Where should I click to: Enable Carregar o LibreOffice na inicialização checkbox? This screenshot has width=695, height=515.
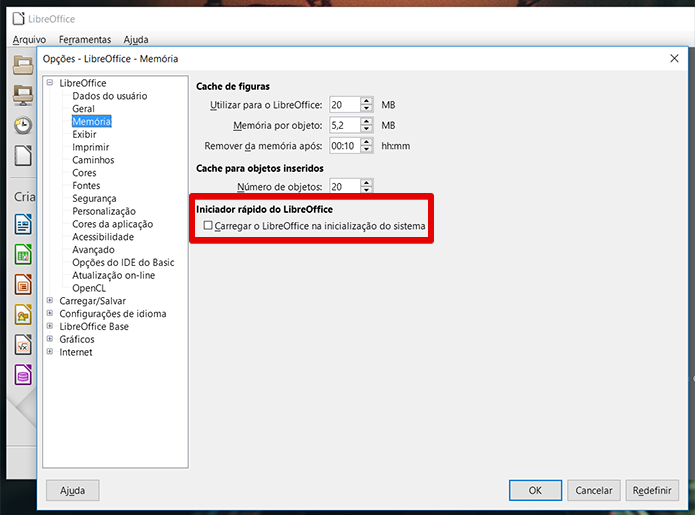click(208, 226)
